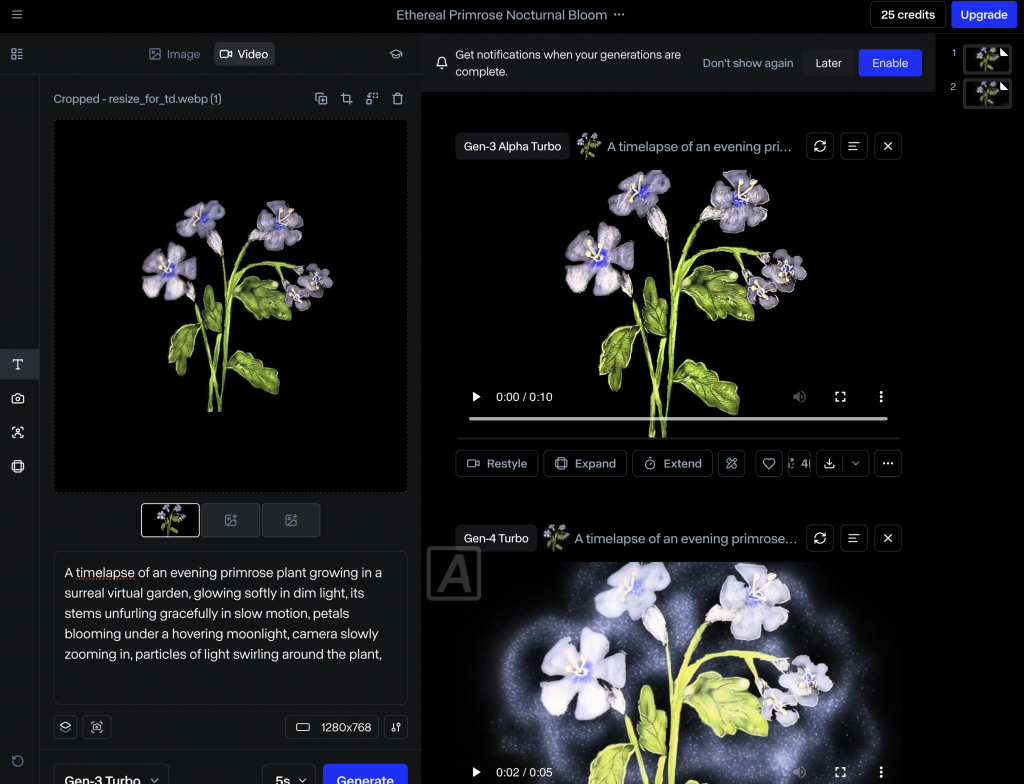
Task: Open the hamburger main menu
Action: pos(17,14)
